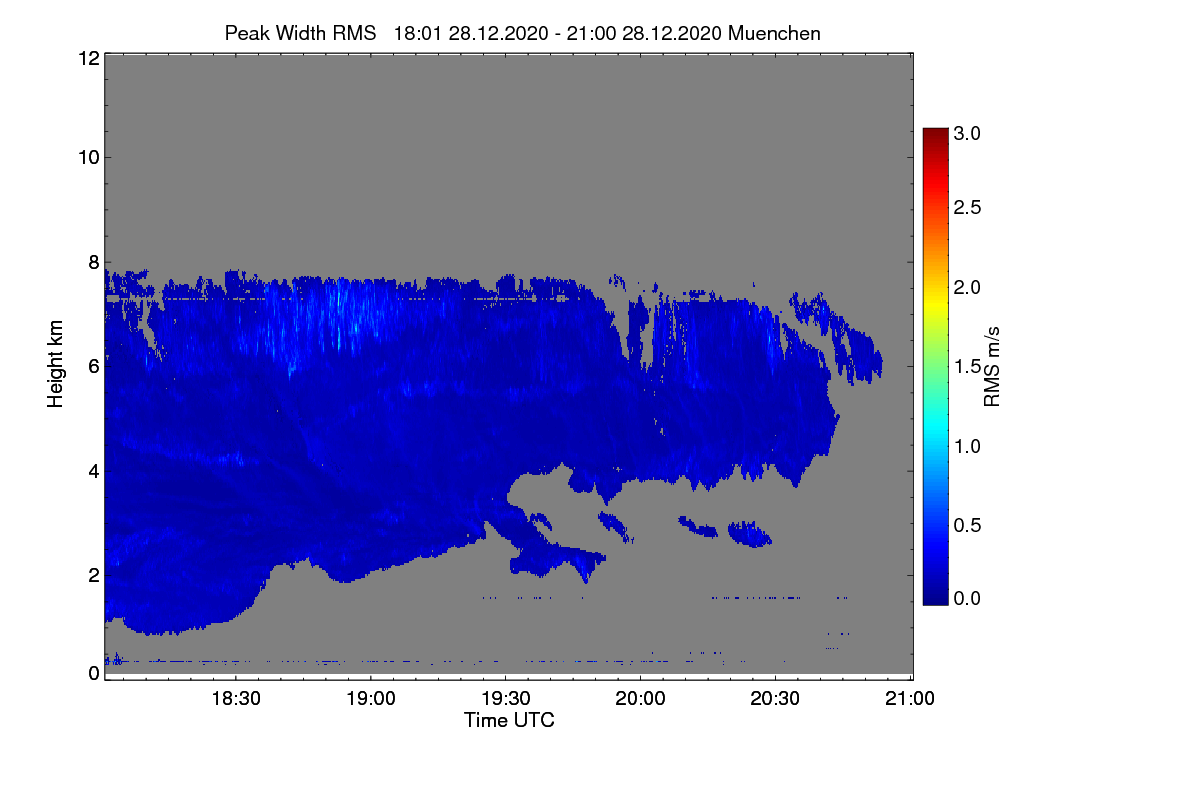Image resolution: width=1200 pixels, height=800 pixels.
Task: Click the 'RMS m/s' colorbar label
Action: 992,365
